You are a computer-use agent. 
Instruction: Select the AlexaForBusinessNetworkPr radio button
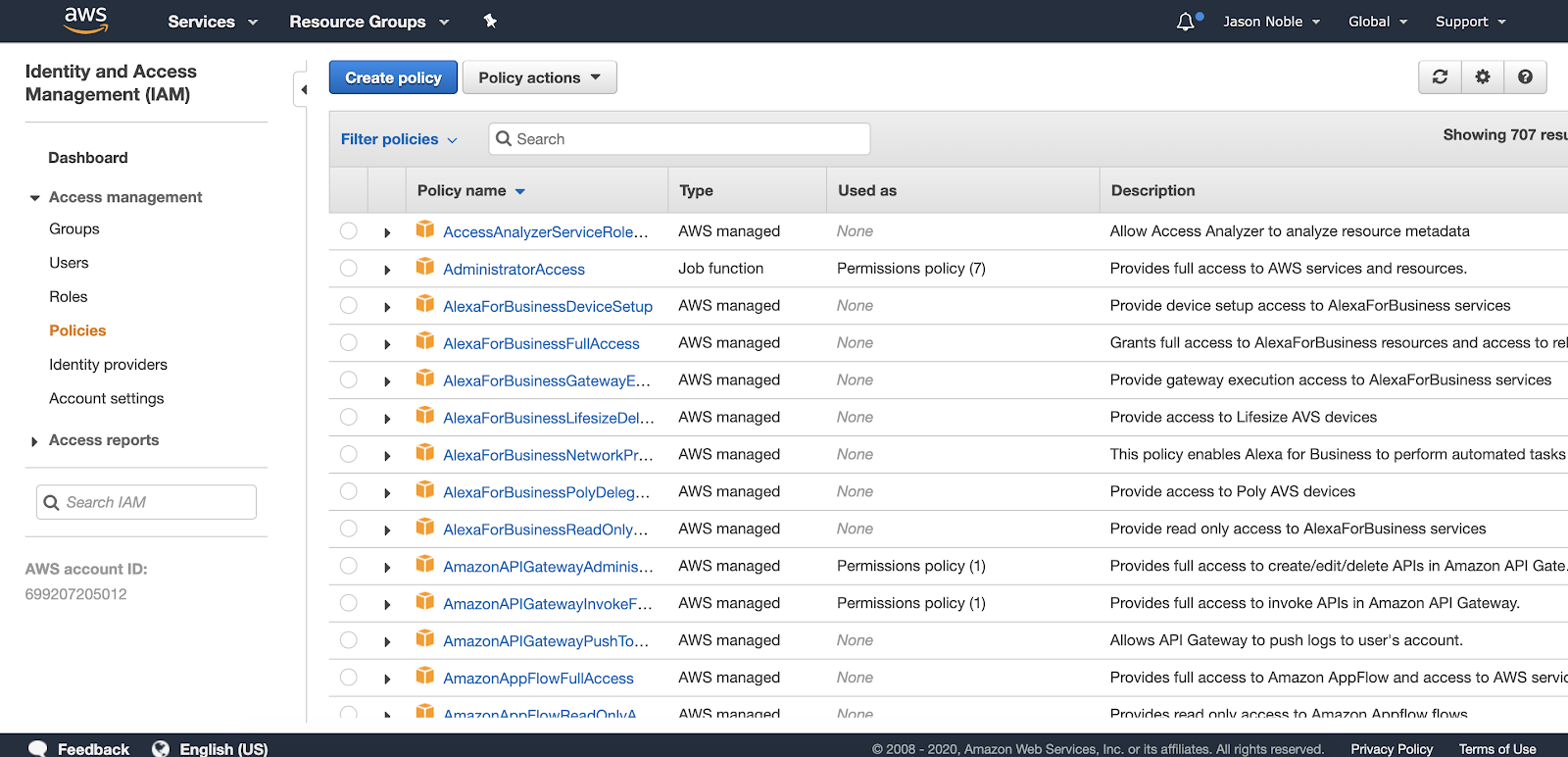coord(349,454)
